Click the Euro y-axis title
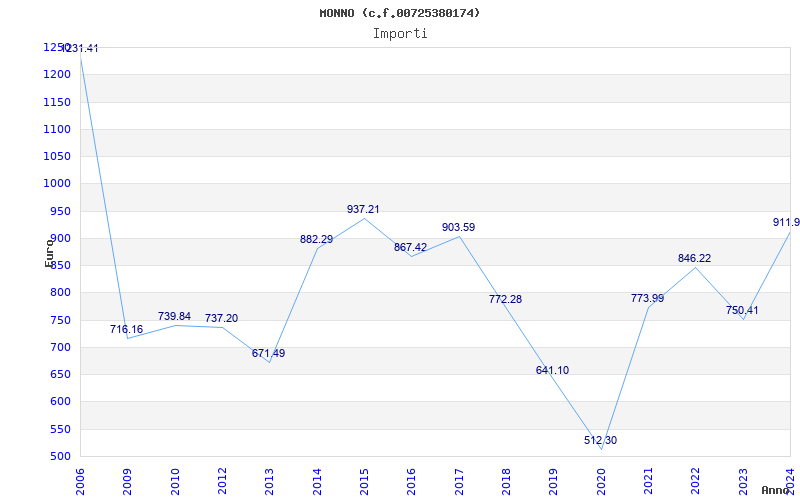The height and width of the screenshot is (500, 800). click(49, 252)
